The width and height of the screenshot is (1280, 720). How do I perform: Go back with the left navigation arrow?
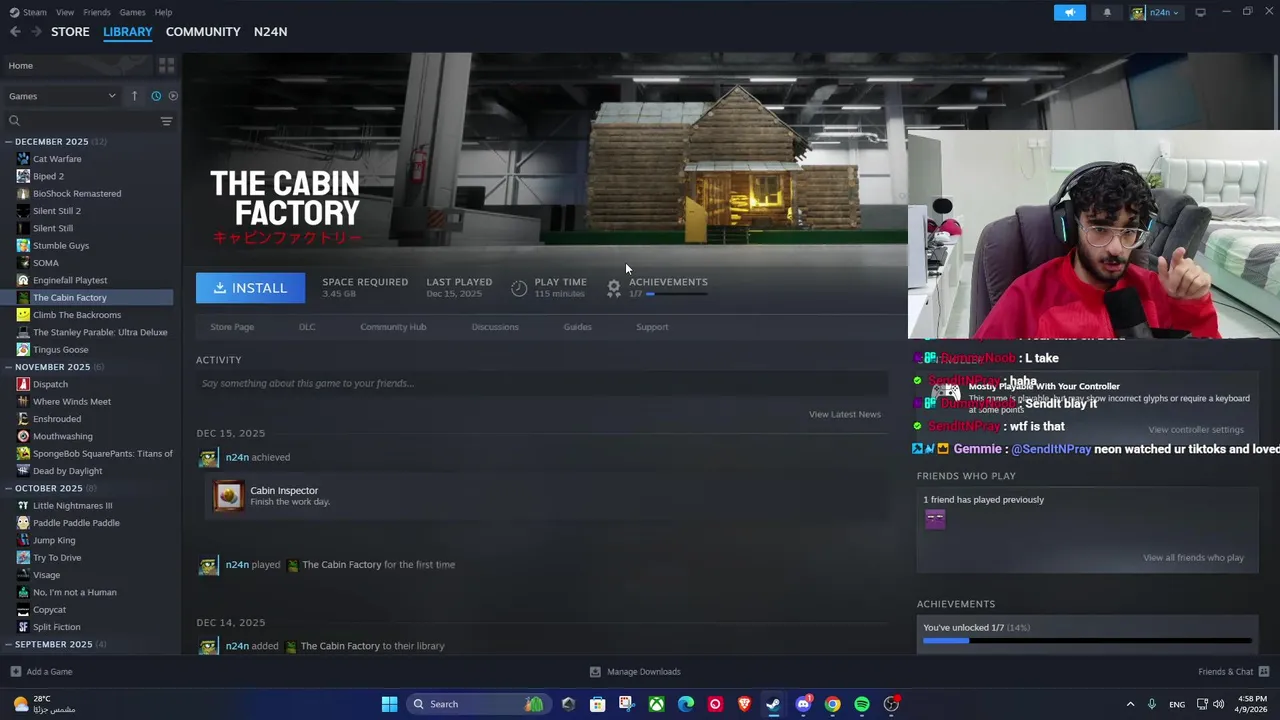15,32
